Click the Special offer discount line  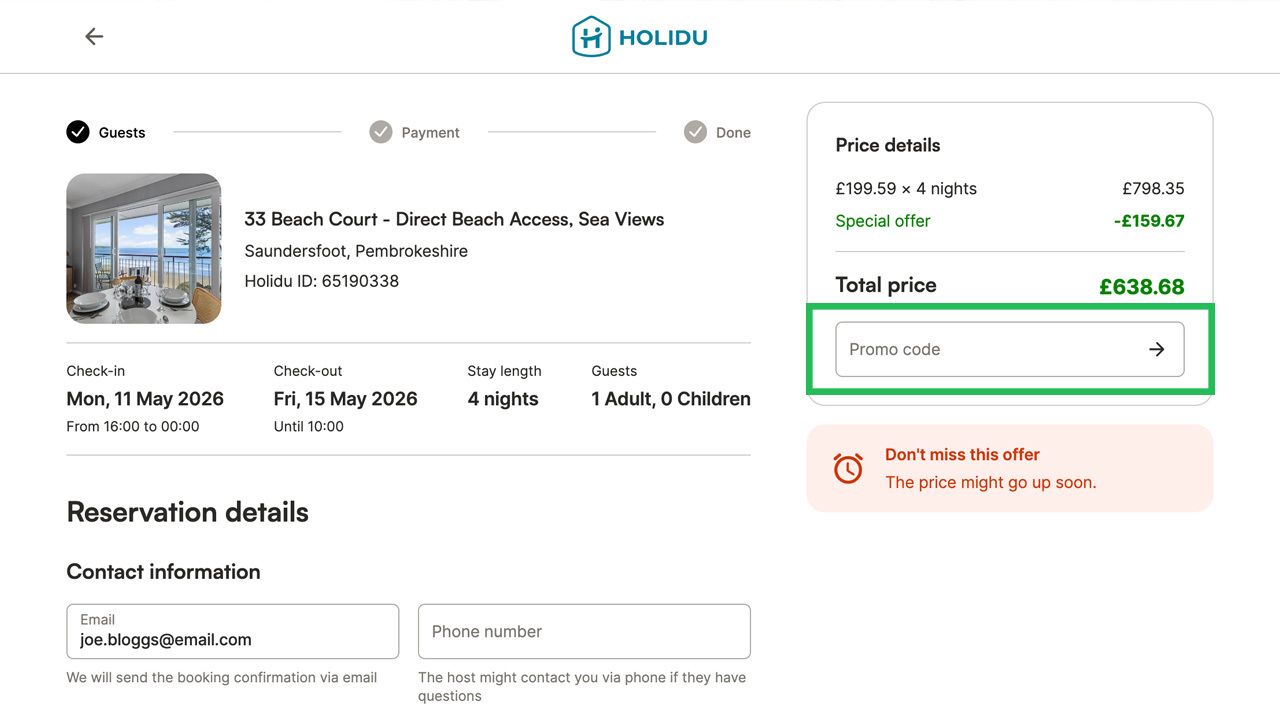883,221
